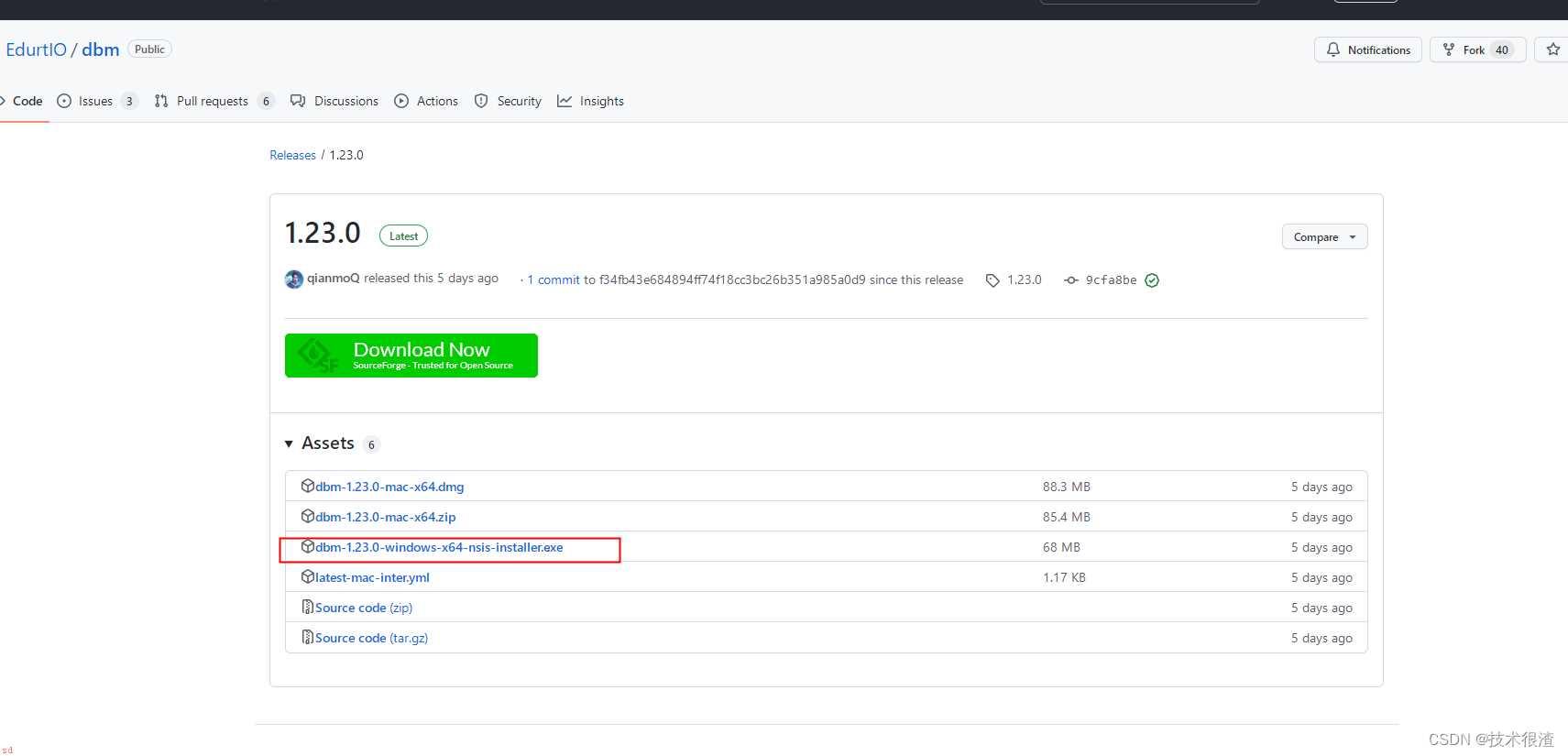1568x756 pixels.
Task: Click the tag icon beside 1.23.0
Action: tap(992, 280)
